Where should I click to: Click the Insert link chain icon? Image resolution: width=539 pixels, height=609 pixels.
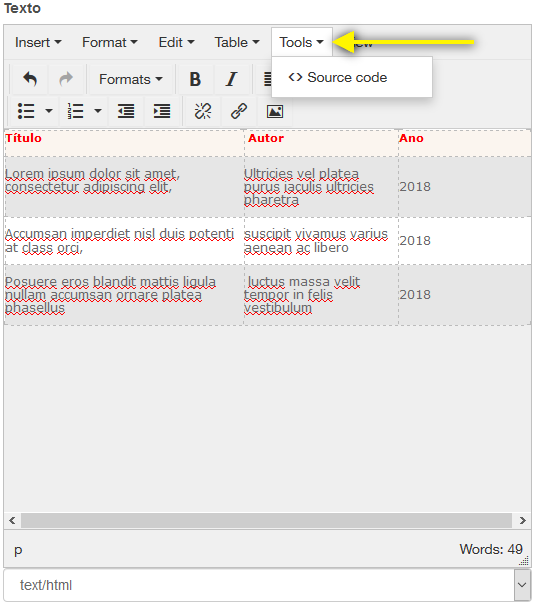point(239,111)
